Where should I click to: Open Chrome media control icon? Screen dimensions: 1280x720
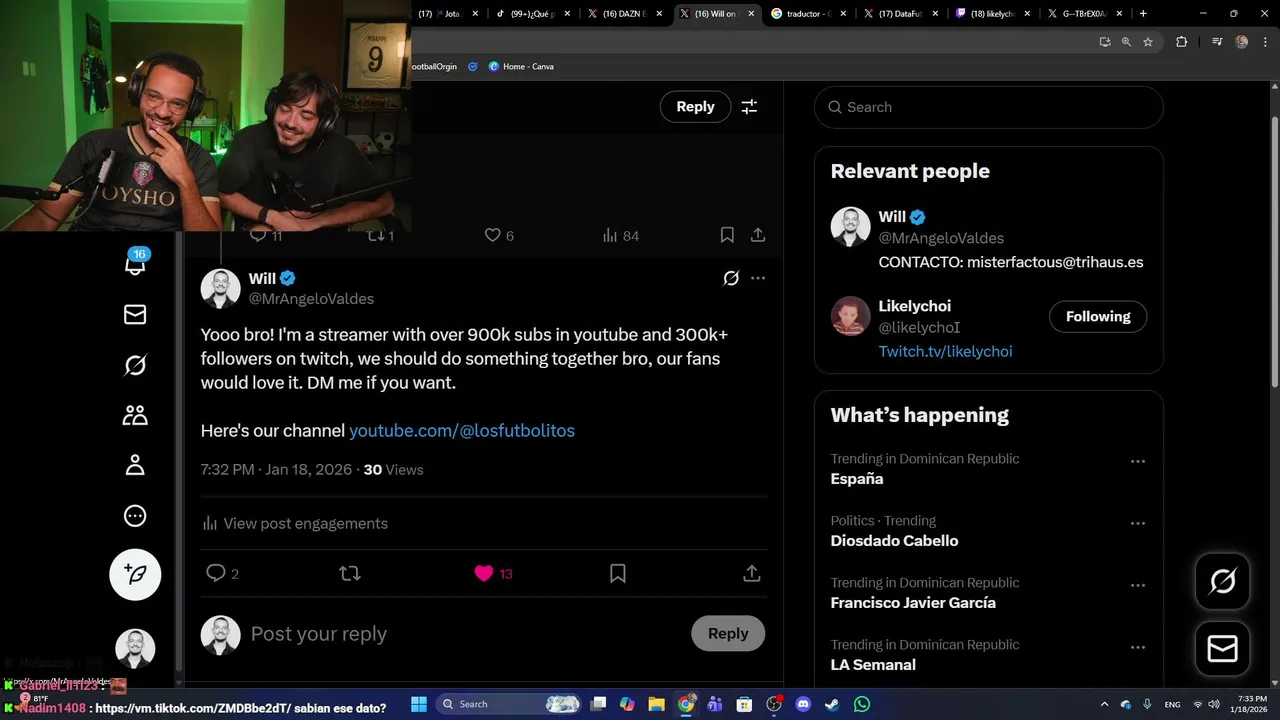click(x=1217, y=42)
